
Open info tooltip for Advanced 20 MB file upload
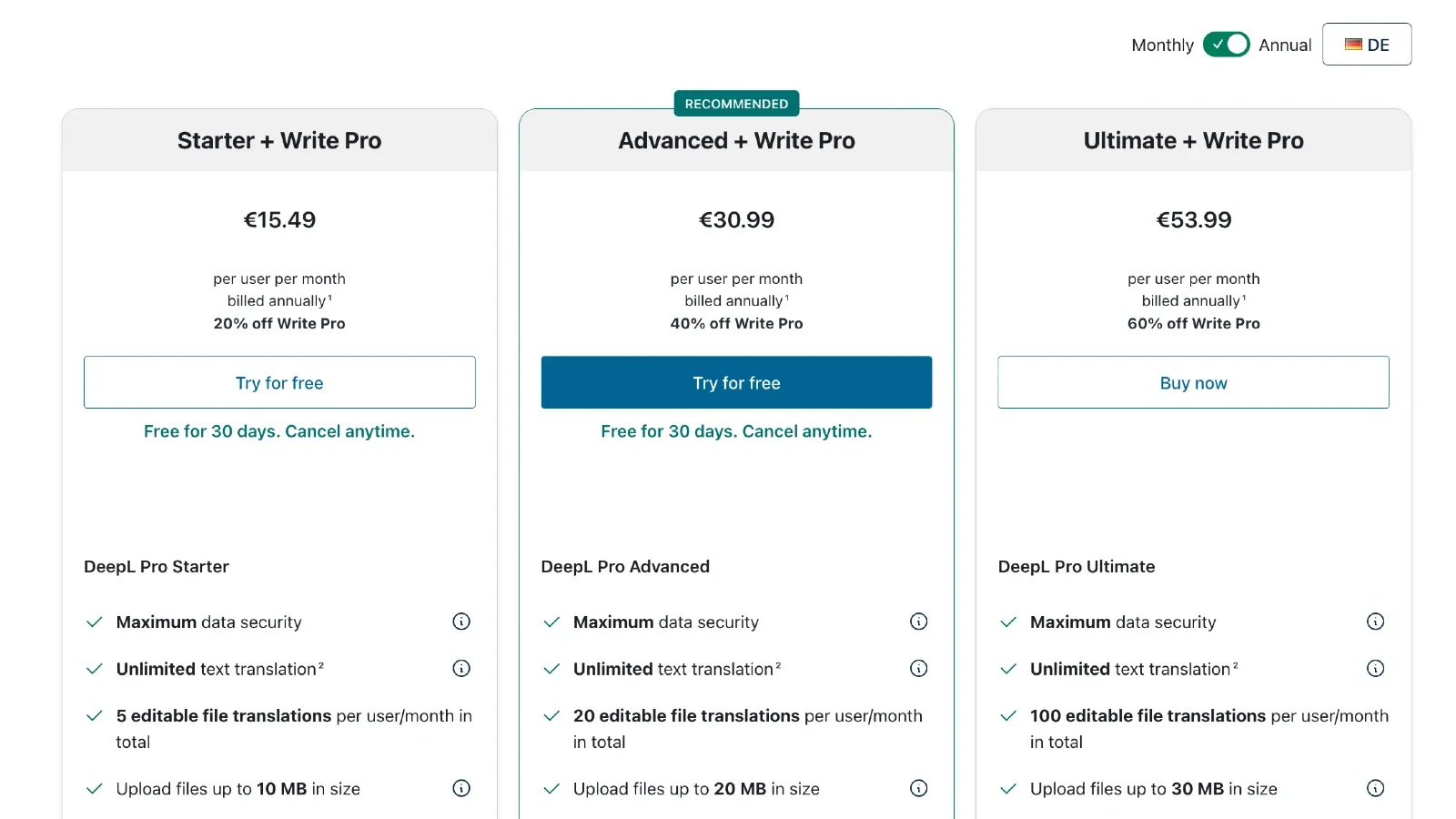[x=918, y=788]
